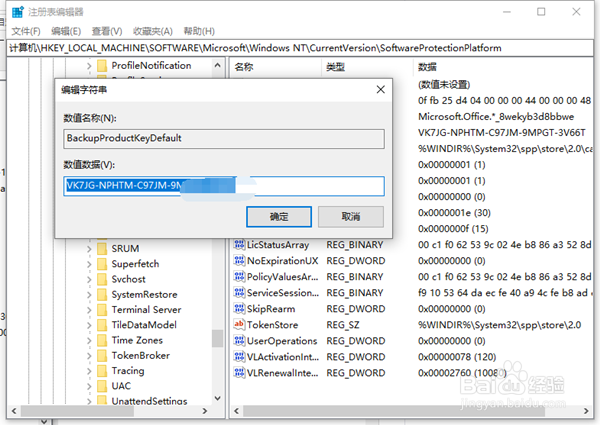Confirm the edit with 确定 button

tap(279, 217)
